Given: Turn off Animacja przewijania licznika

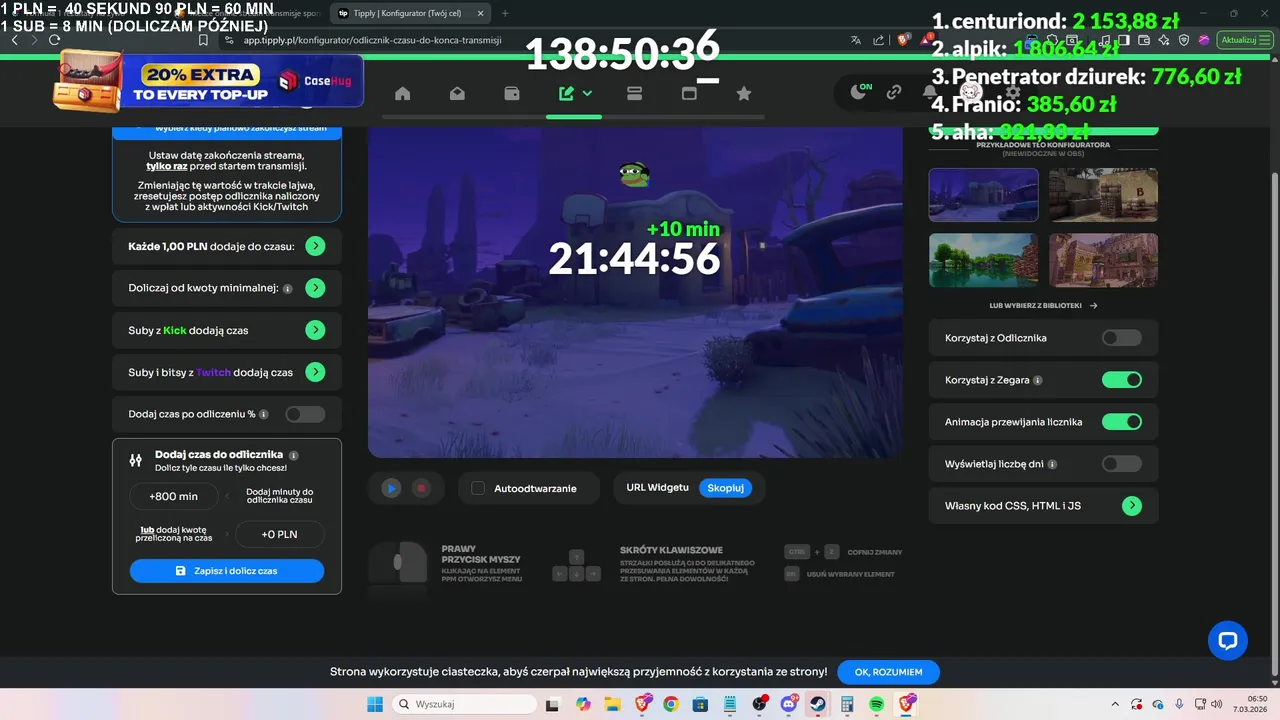Looking at the screenshot, I should tap(1121, 422).
